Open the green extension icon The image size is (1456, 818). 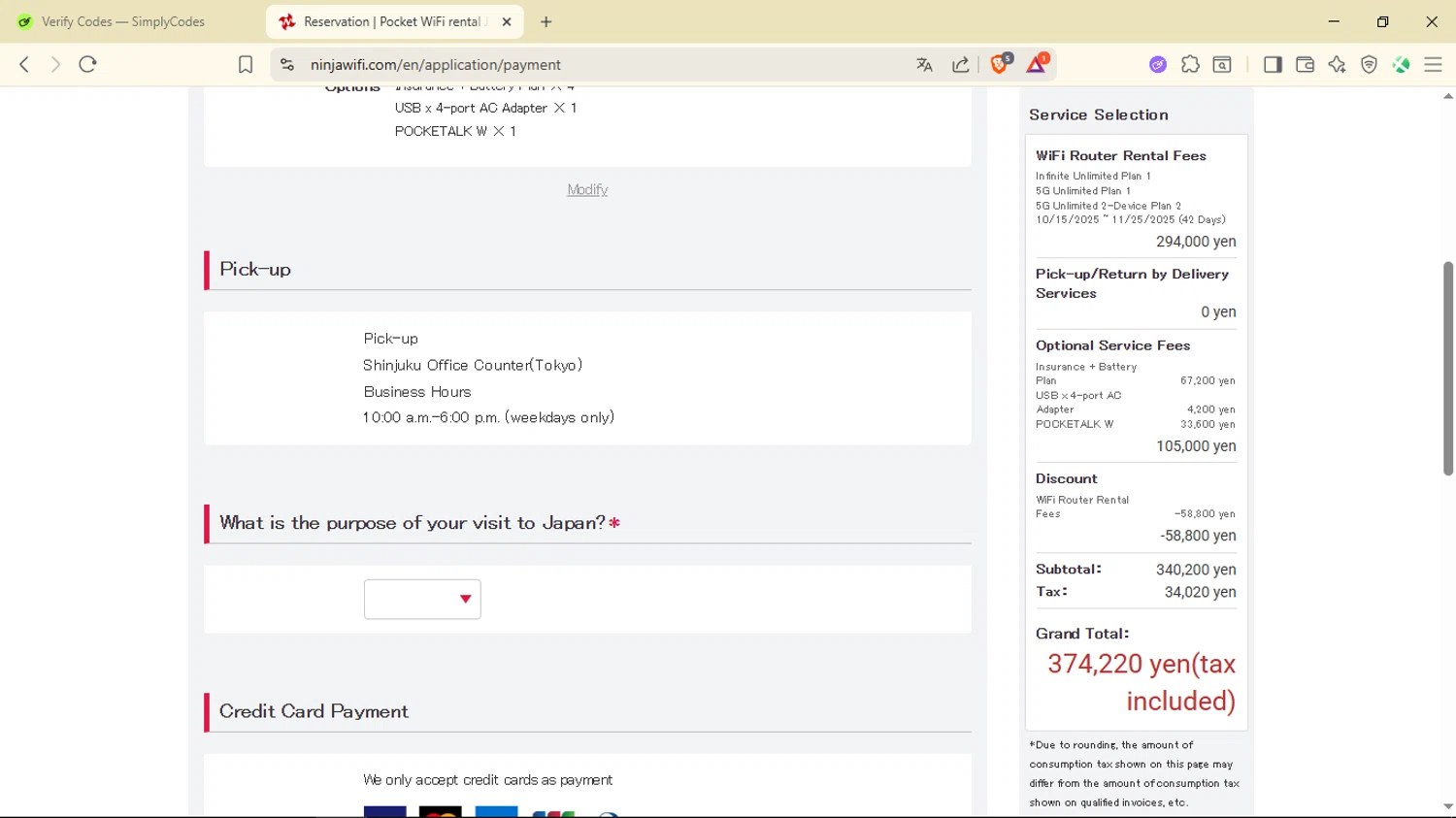pyautogui.click(x=1402, y=65)
